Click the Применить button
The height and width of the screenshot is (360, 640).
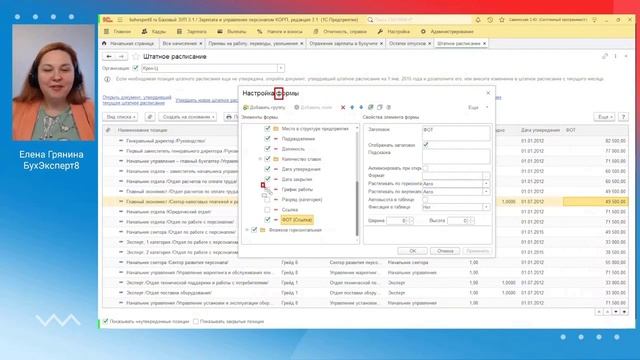[477, 251]
